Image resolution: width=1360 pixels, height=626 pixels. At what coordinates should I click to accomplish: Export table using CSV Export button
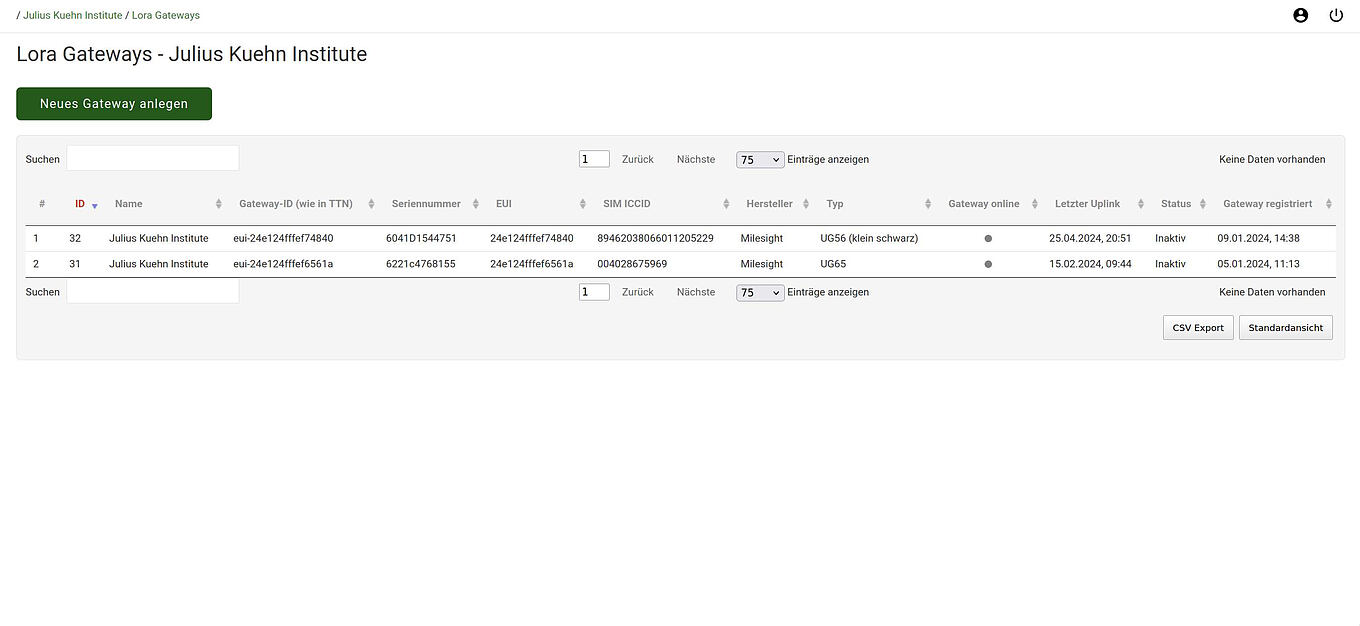tap(1198, 328)
